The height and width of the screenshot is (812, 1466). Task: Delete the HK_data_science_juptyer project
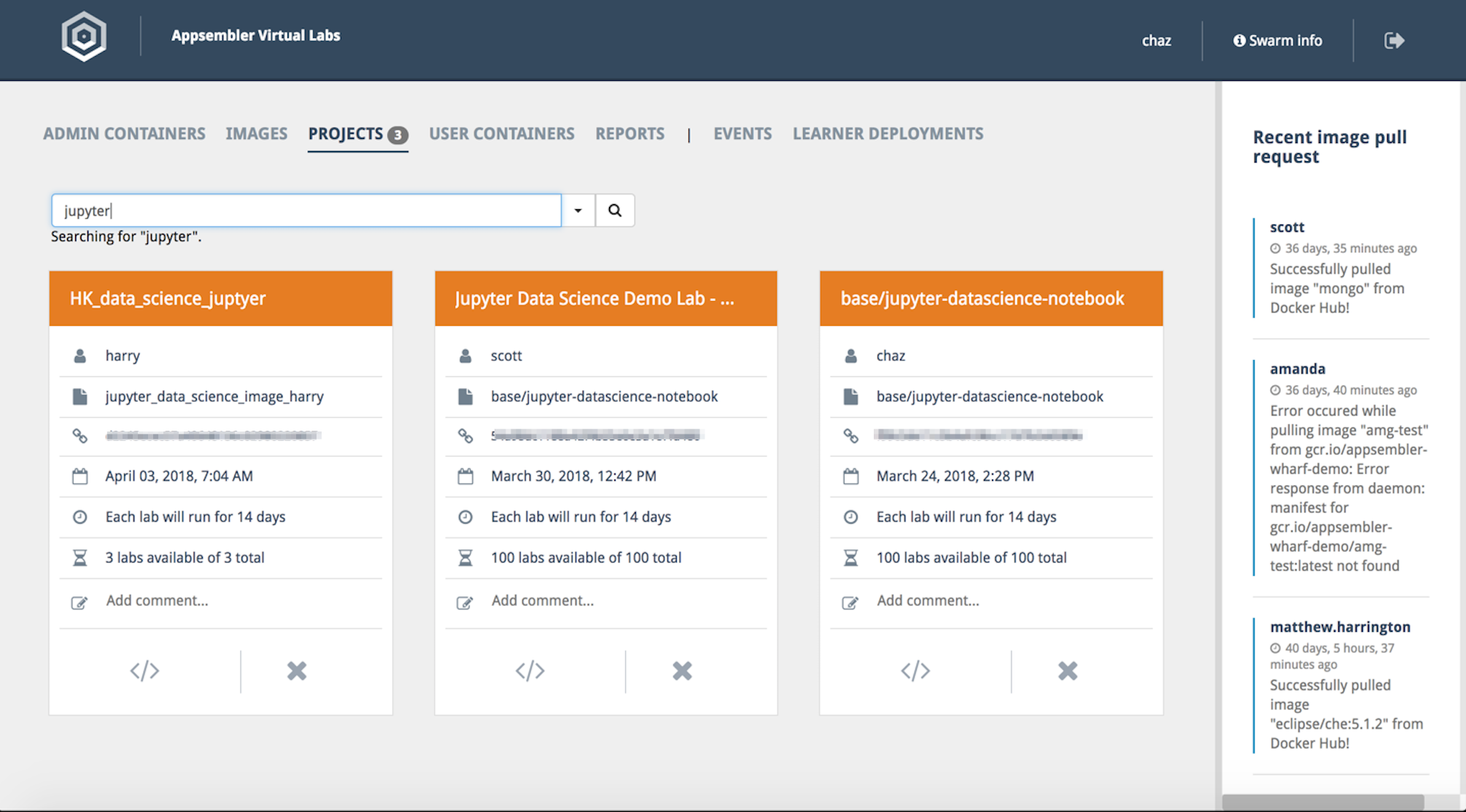coord(297,671)
